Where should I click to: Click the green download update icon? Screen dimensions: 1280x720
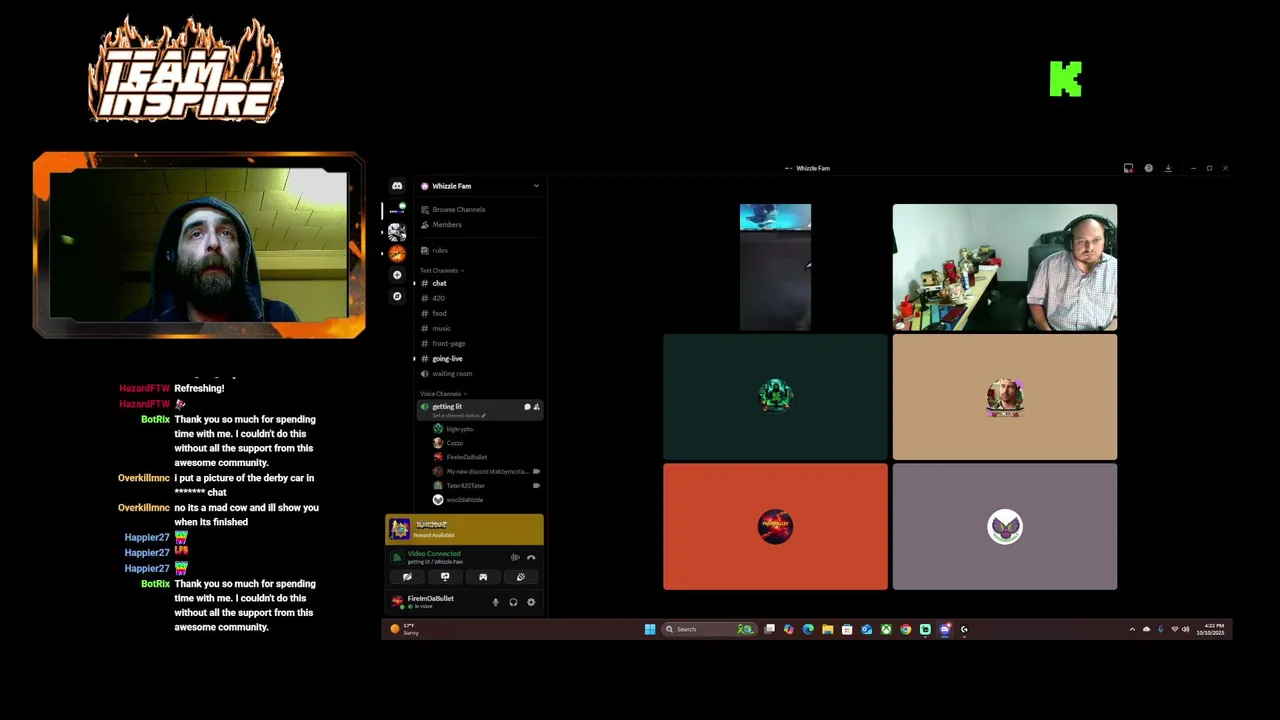pyautogui.click(x=1167, y=168)
